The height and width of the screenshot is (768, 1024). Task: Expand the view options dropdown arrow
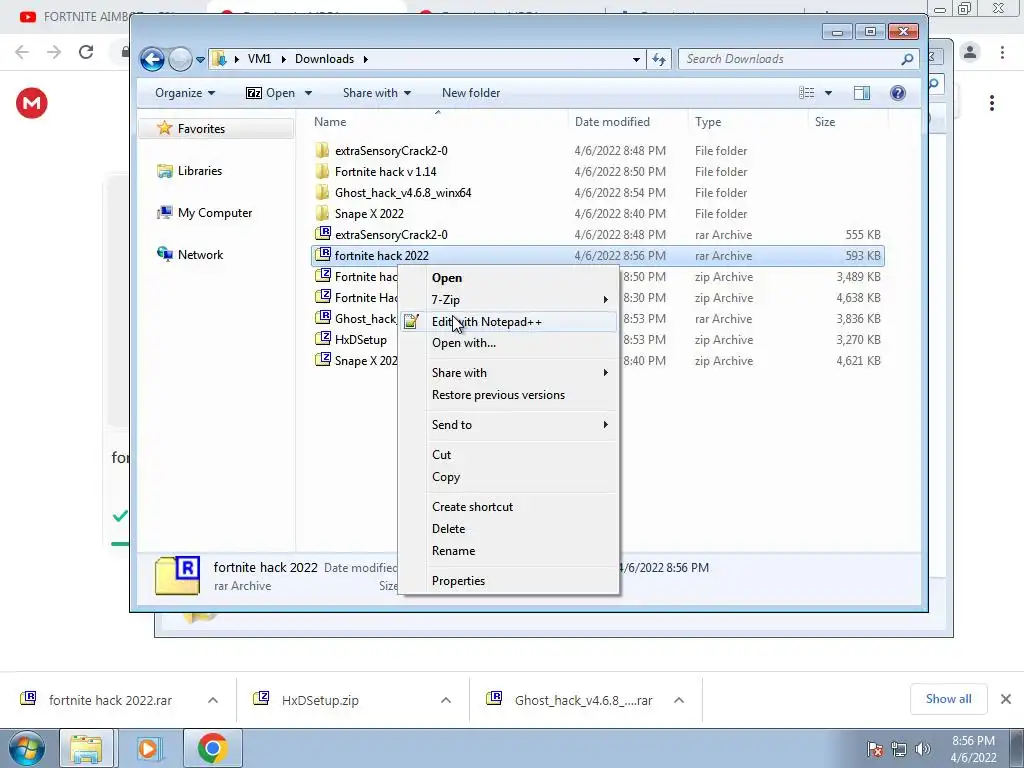(x=828, y=93)
